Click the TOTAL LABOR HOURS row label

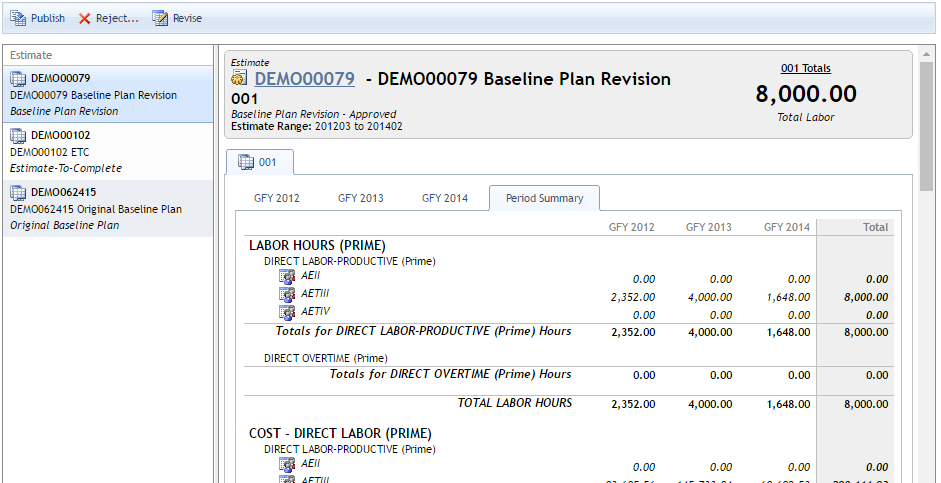[515, 403]
